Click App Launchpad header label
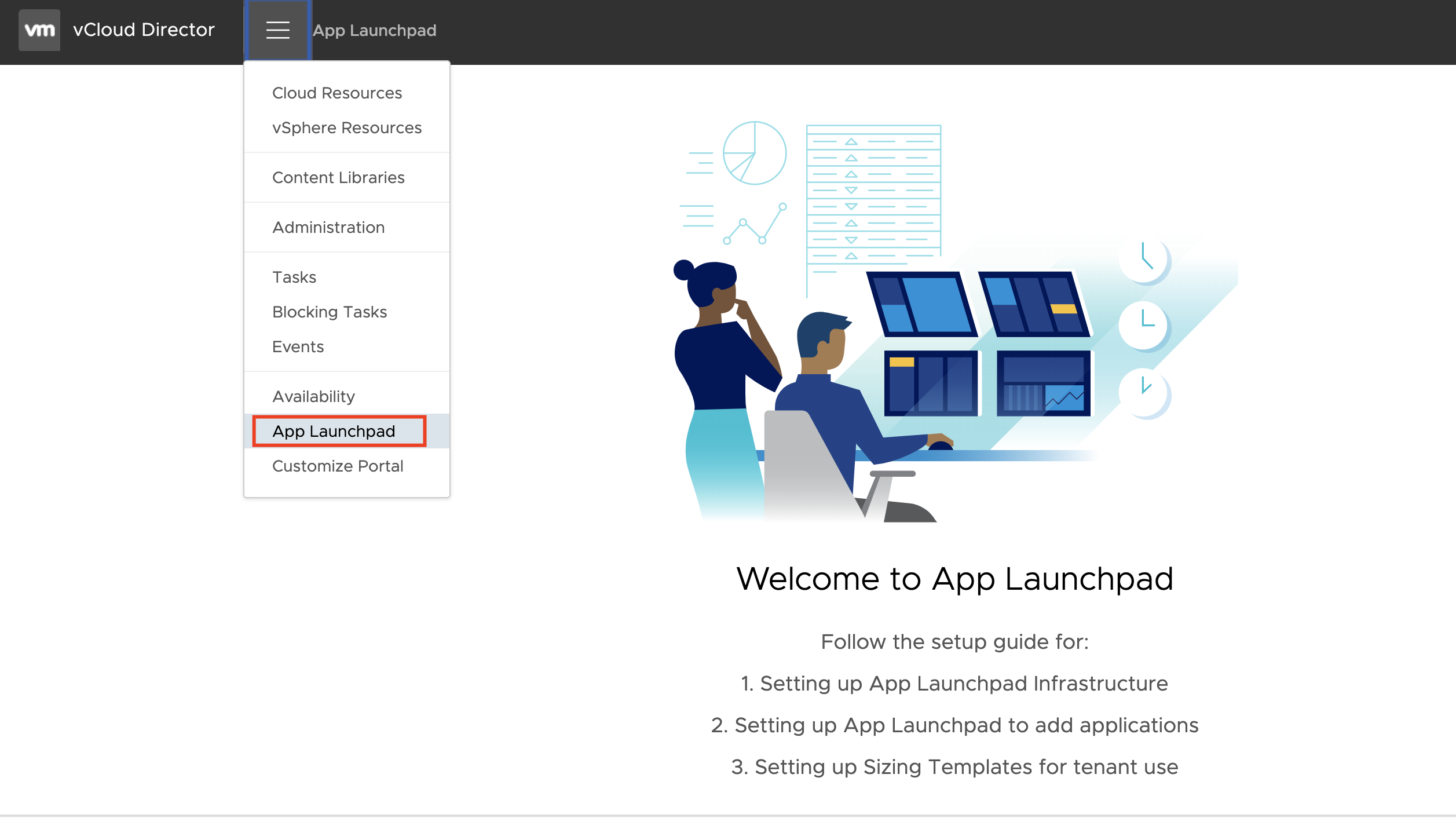 (375, 31)
